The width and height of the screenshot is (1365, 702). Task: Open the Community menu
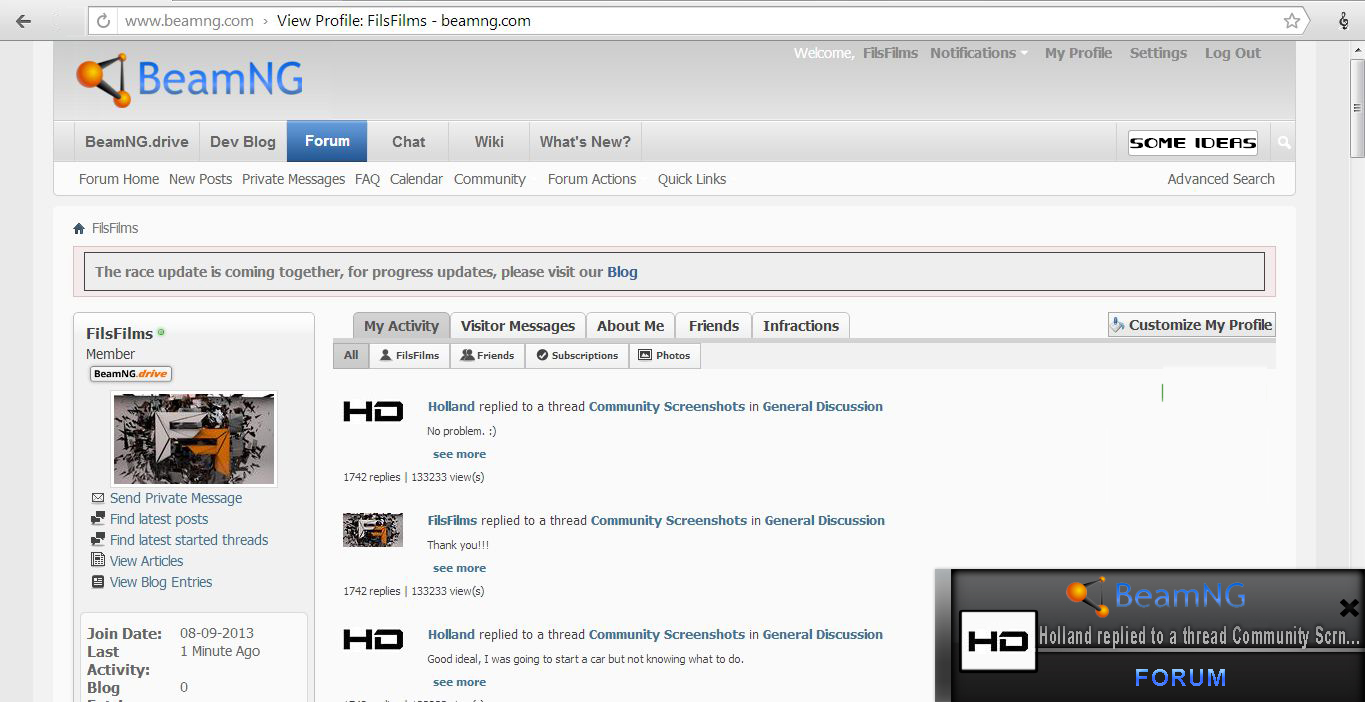click(x=489, y=179)
